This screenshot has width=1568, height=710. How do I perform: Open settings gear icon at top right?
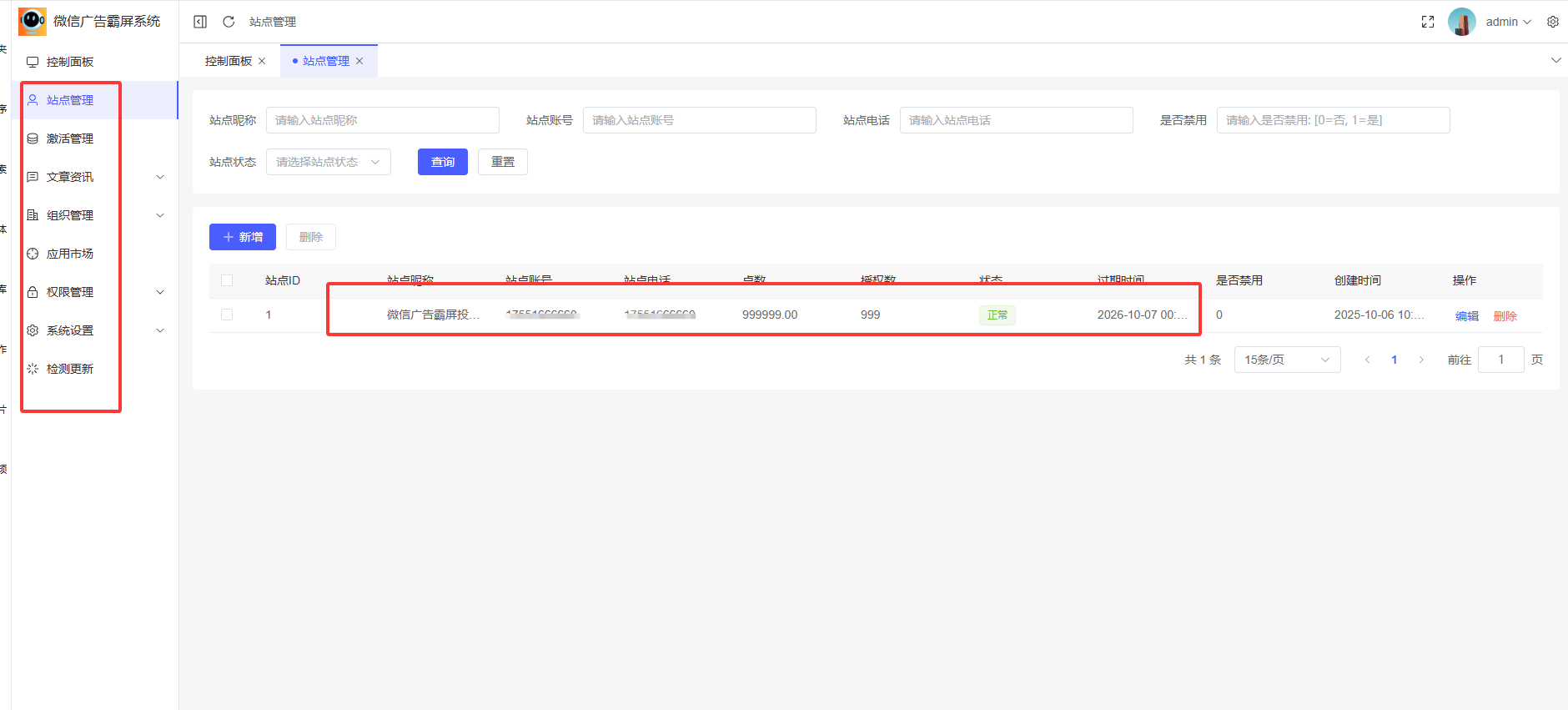coord(1552,22)
